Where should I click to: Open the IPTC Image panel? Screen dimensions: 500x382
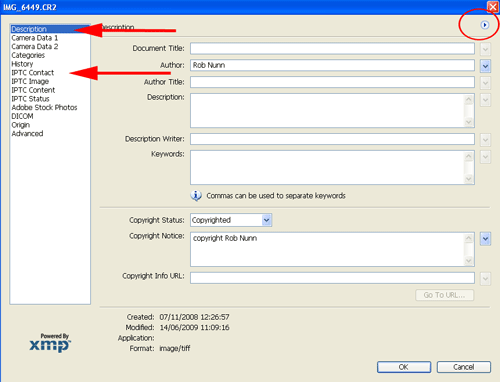click(30, 81)
